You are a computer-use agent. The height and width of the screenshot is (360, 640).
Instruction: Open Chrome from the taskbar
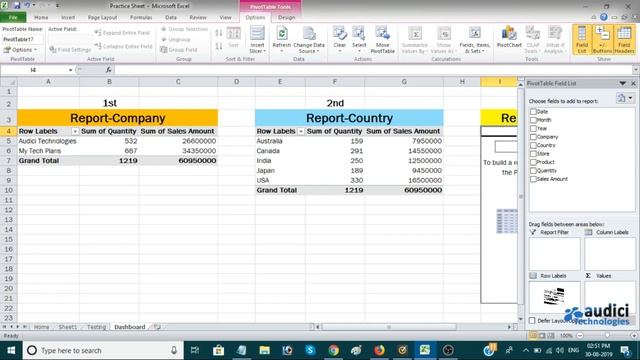tap(333, 350)
